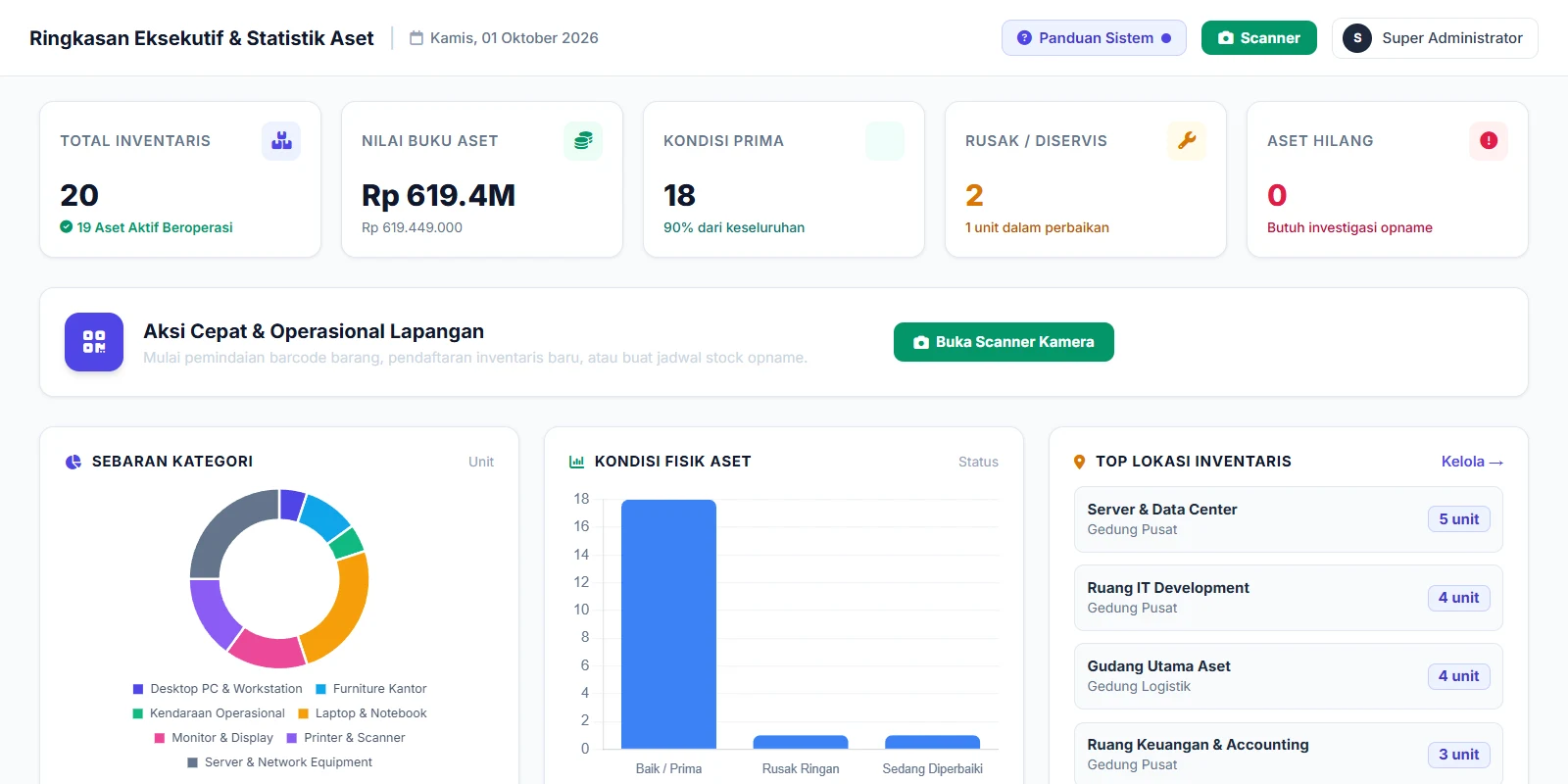The image size is (1568, 784).
Task: Open the Ruang IT Development location card
Action: pos(1288,598)
